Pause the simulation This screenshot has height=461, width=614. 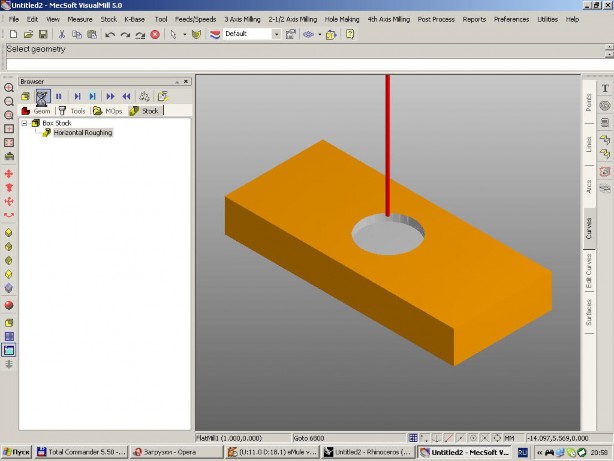(59, 96)
